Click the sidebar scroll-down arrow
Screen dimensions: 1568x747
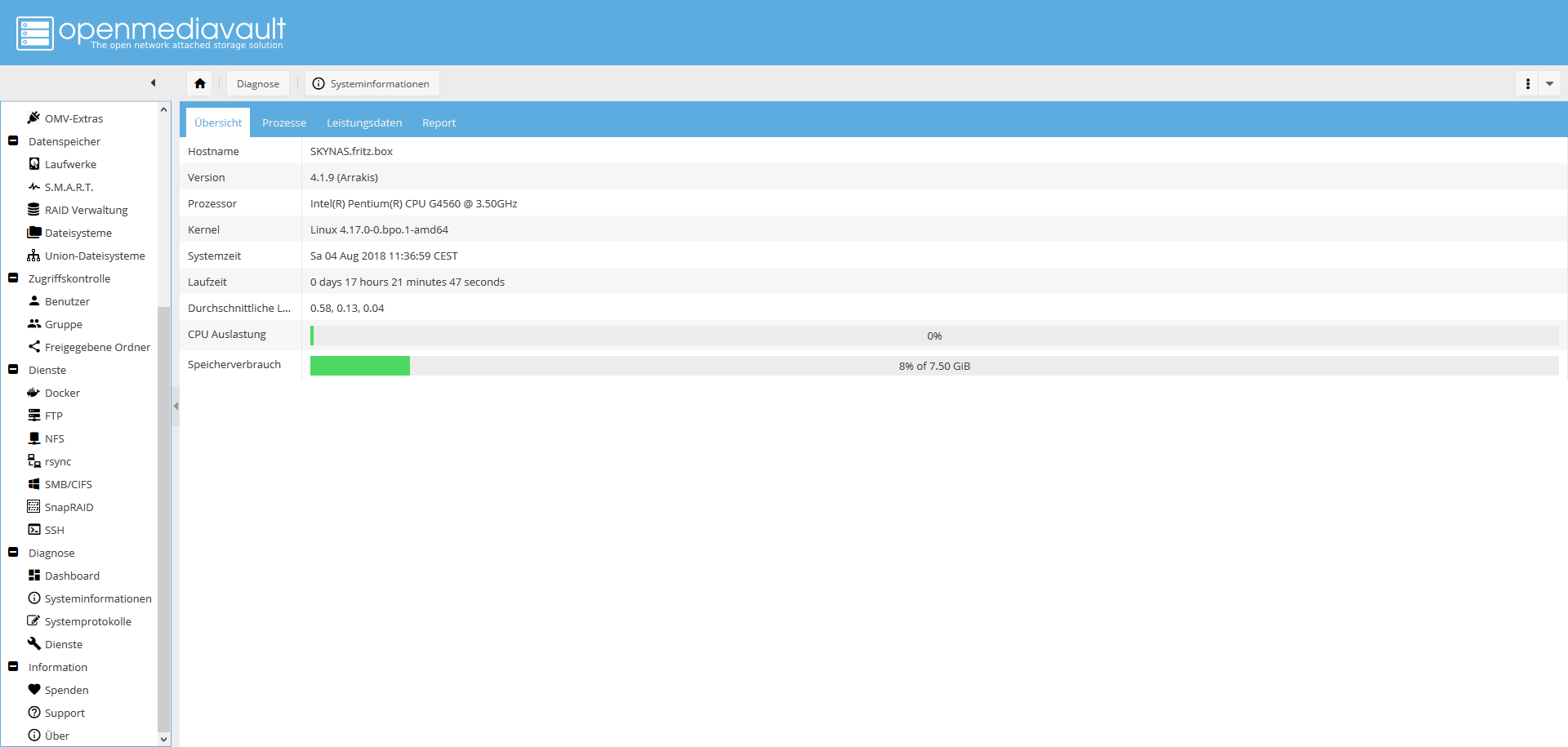[163, 740]
